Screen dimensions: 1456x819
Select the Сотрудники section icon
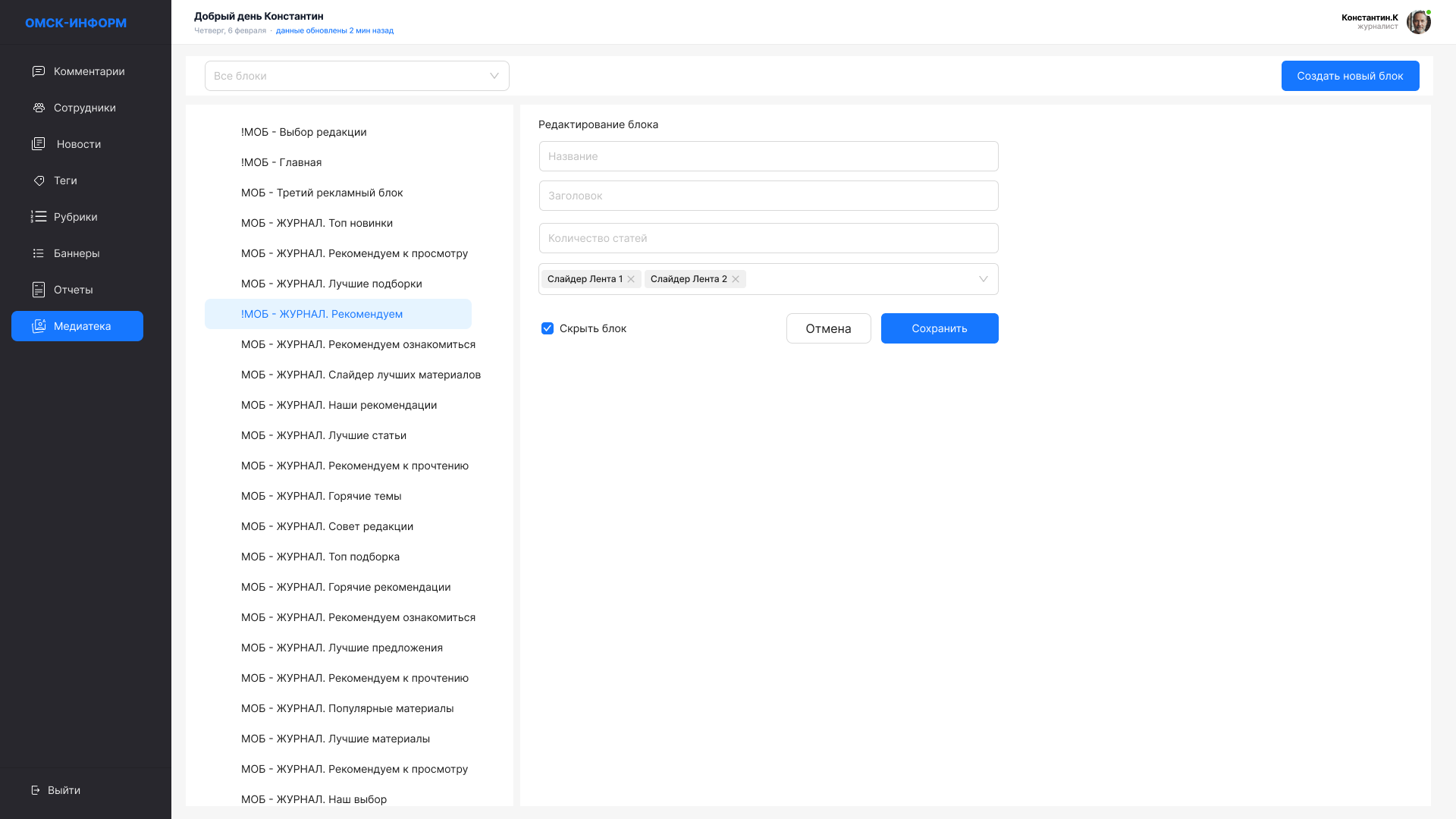click(38, 108)
